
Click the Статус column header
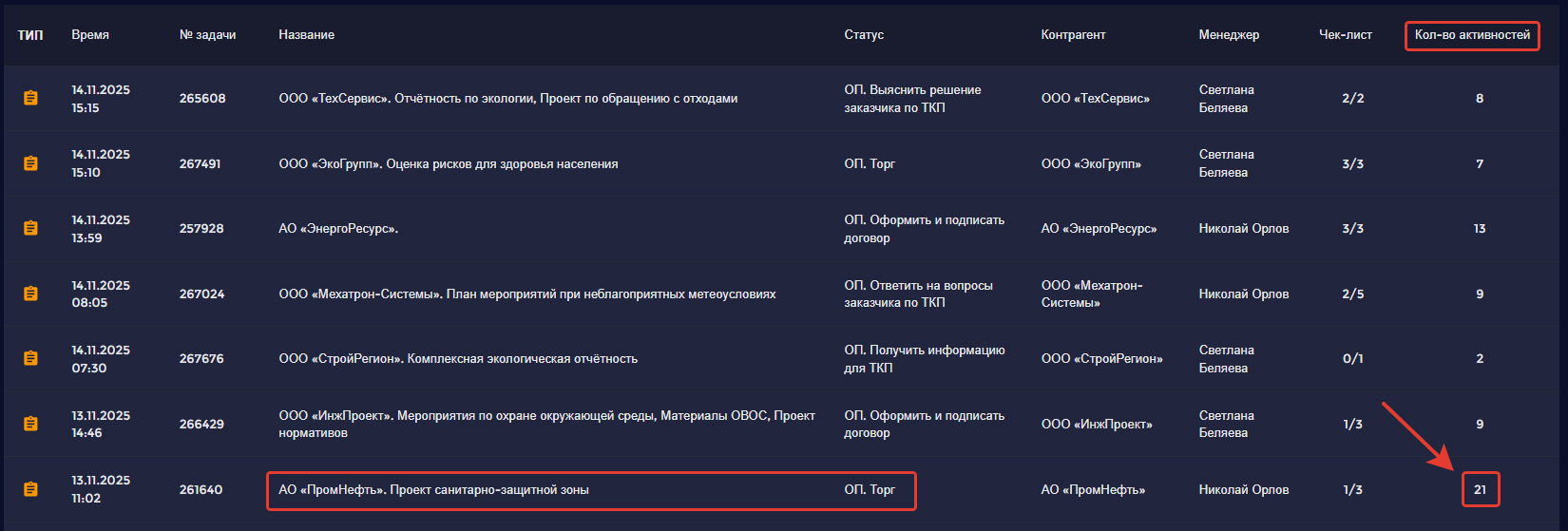pyautogui.click(x=864, y=35)
